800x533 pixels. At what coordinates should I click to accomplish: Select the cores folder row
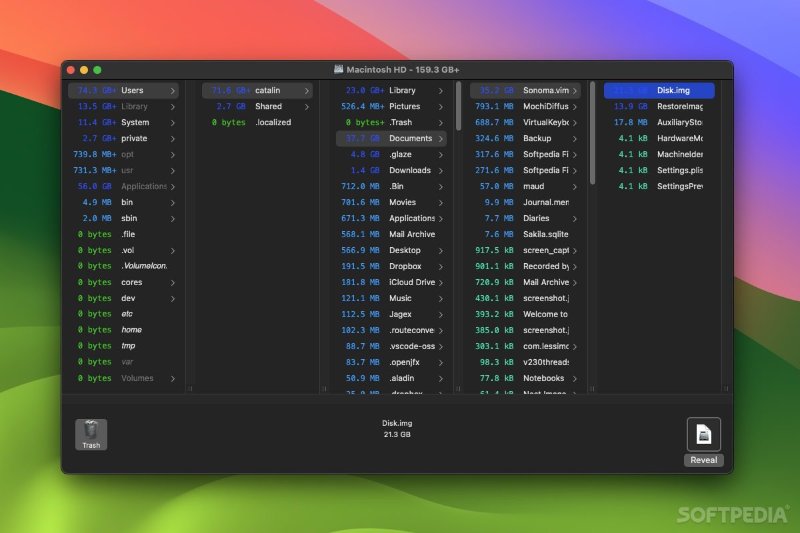(123, 282)
